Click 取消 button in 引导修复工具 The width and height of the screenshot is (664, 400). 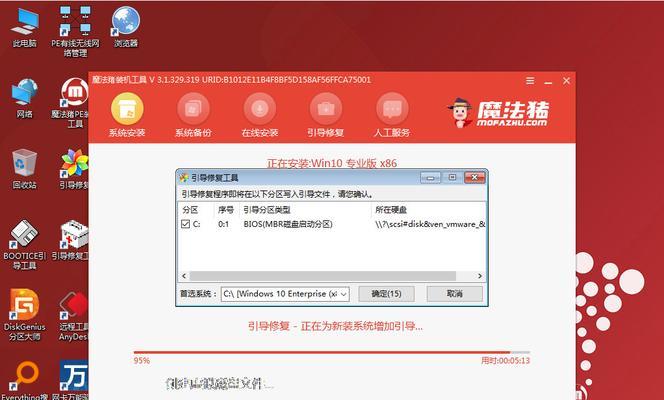click(454, 294)
